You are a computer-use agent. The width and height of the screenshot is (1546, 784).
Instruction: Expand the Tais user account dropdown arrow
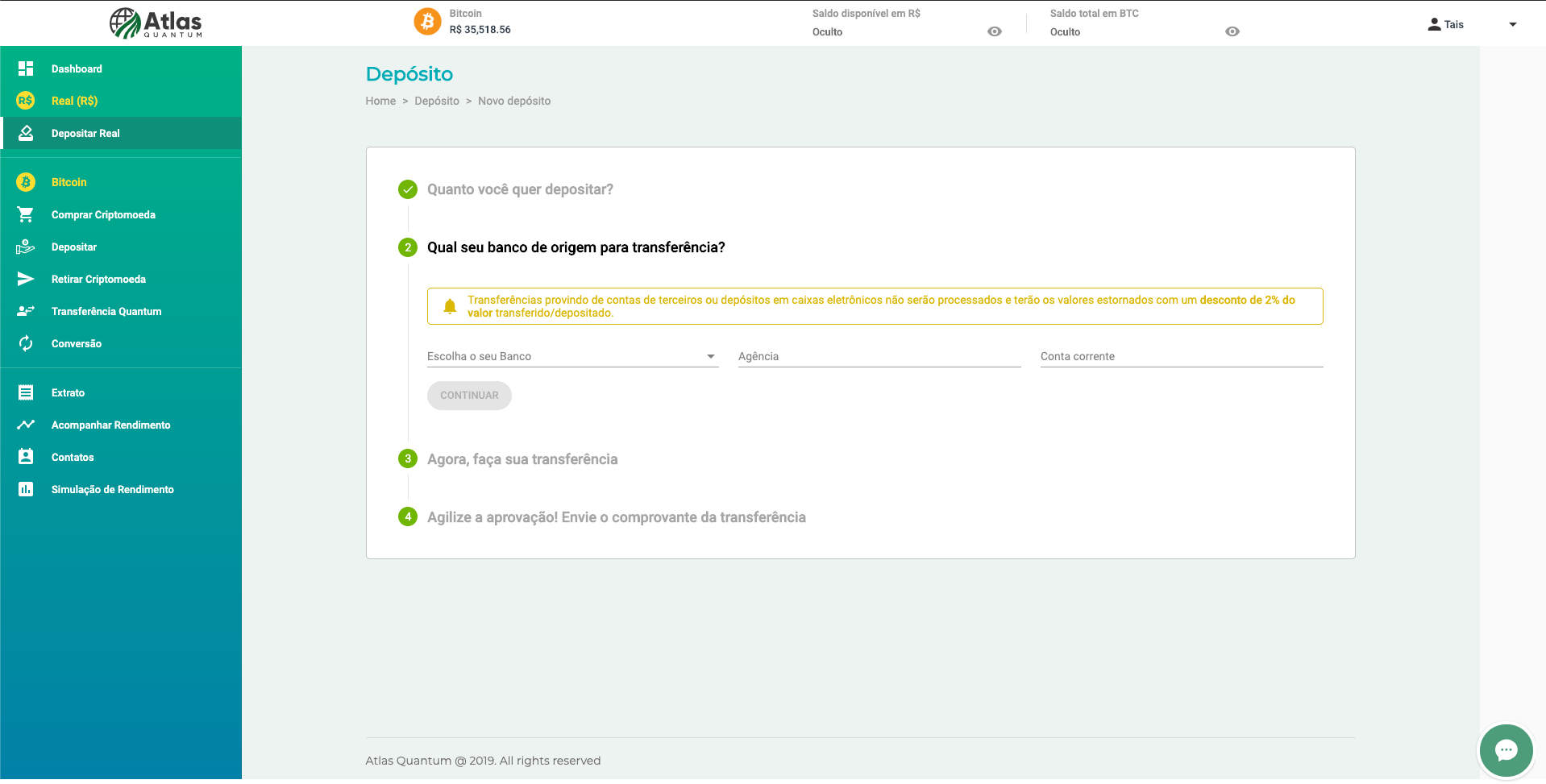tap(1513, 24)
